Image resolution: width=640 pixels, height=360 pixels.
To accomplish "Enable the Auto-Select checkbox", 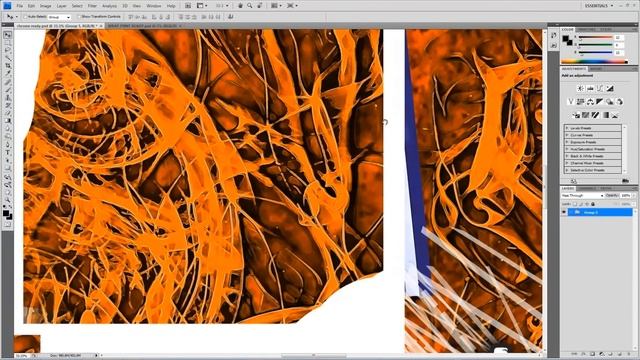I will (x=25, y=17).
